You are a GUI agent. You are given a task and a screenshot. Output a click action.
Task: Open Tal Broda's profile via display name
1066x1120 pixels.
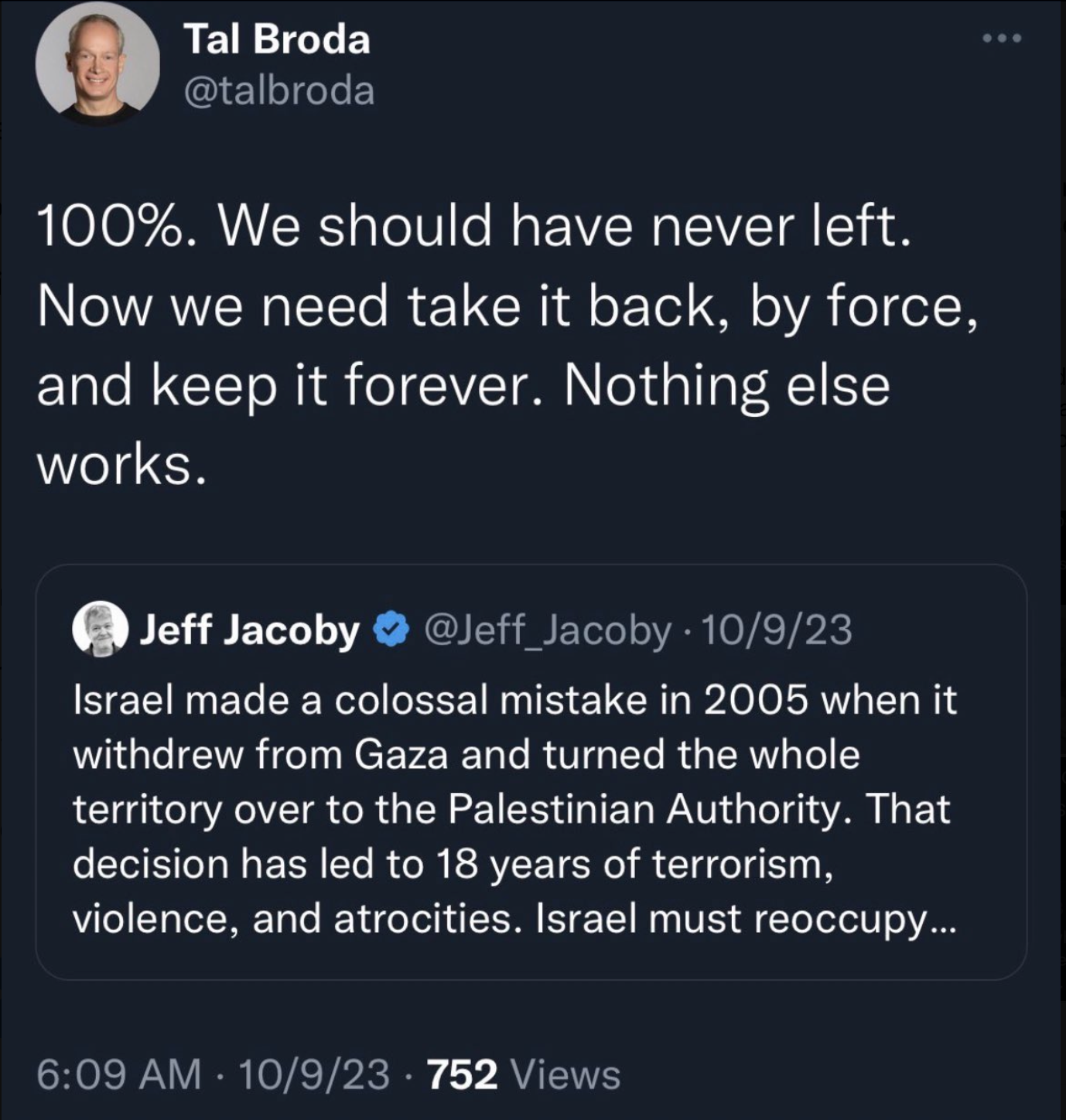point(277,39)
